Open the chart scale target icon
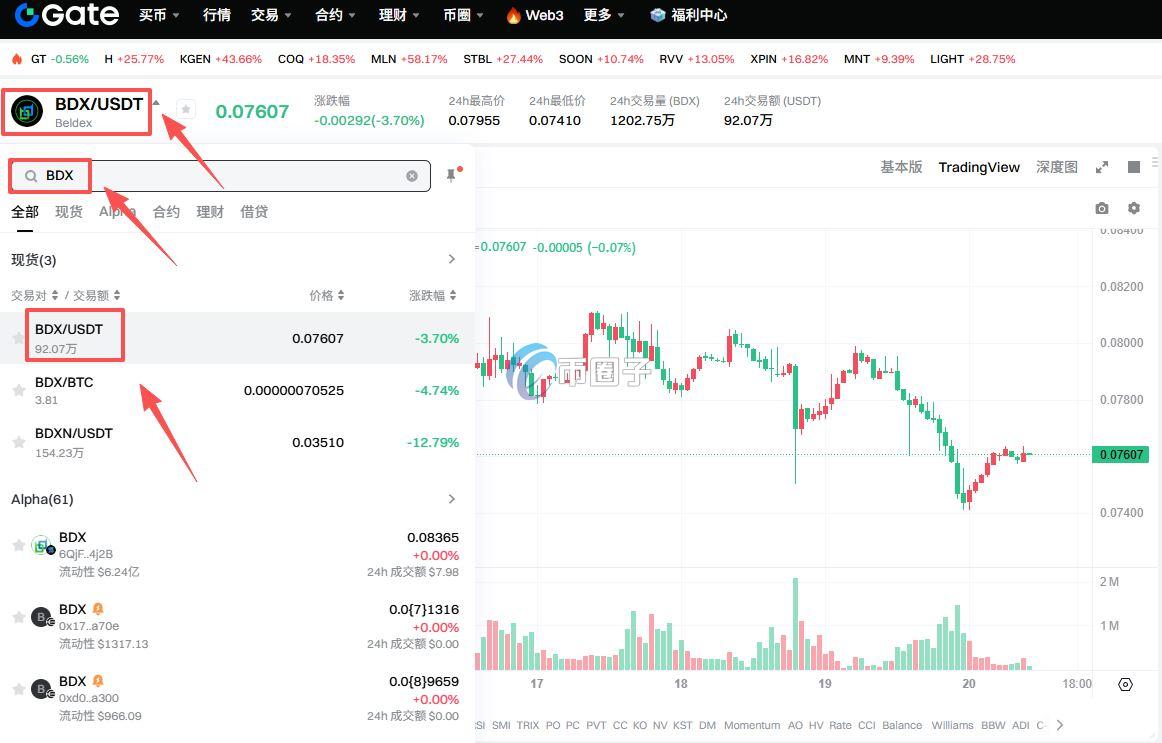The width and height of the screenshot is (1162, 743). click(1125, 684)
